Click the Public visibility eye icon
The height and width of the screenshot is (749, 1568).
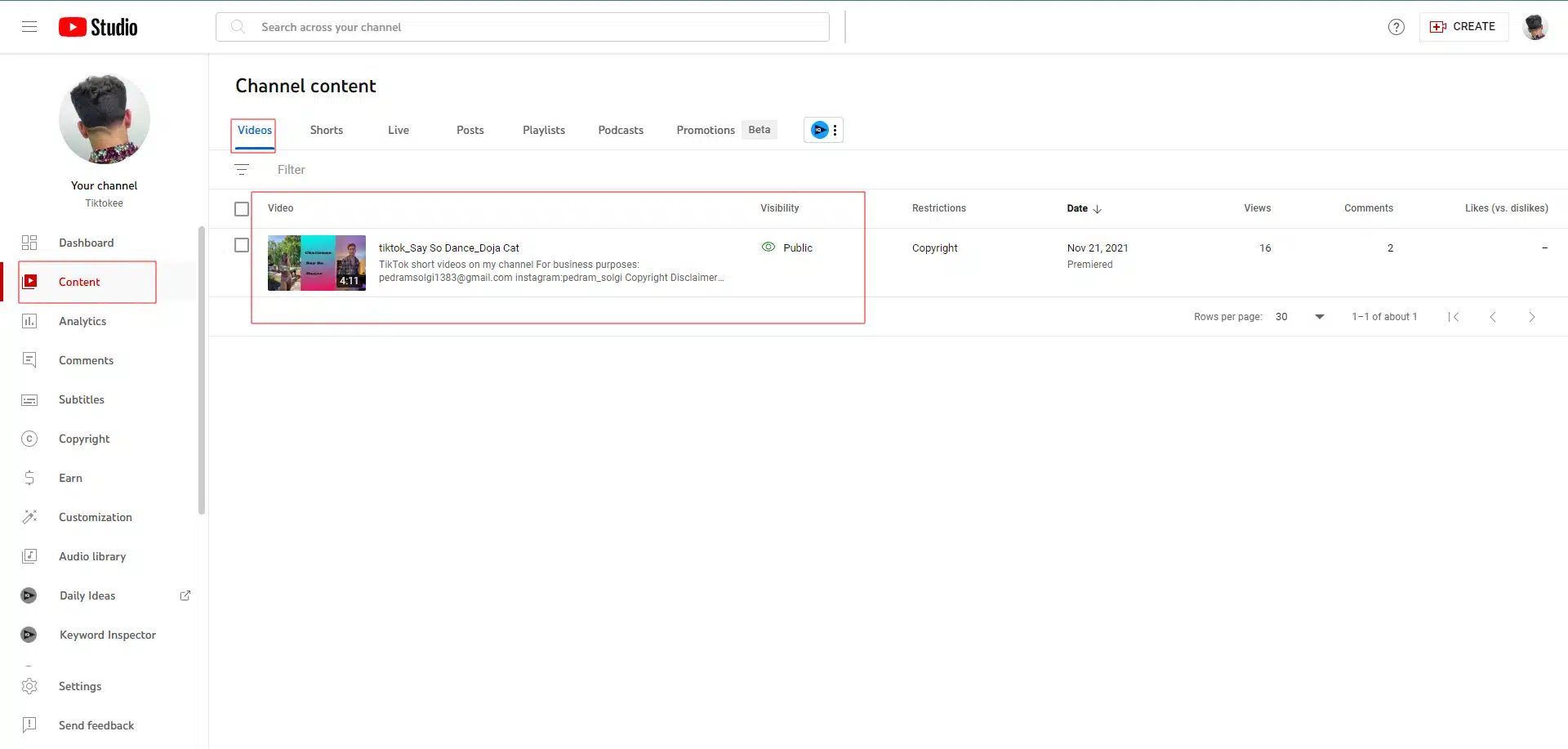click(x=768, y=247)
